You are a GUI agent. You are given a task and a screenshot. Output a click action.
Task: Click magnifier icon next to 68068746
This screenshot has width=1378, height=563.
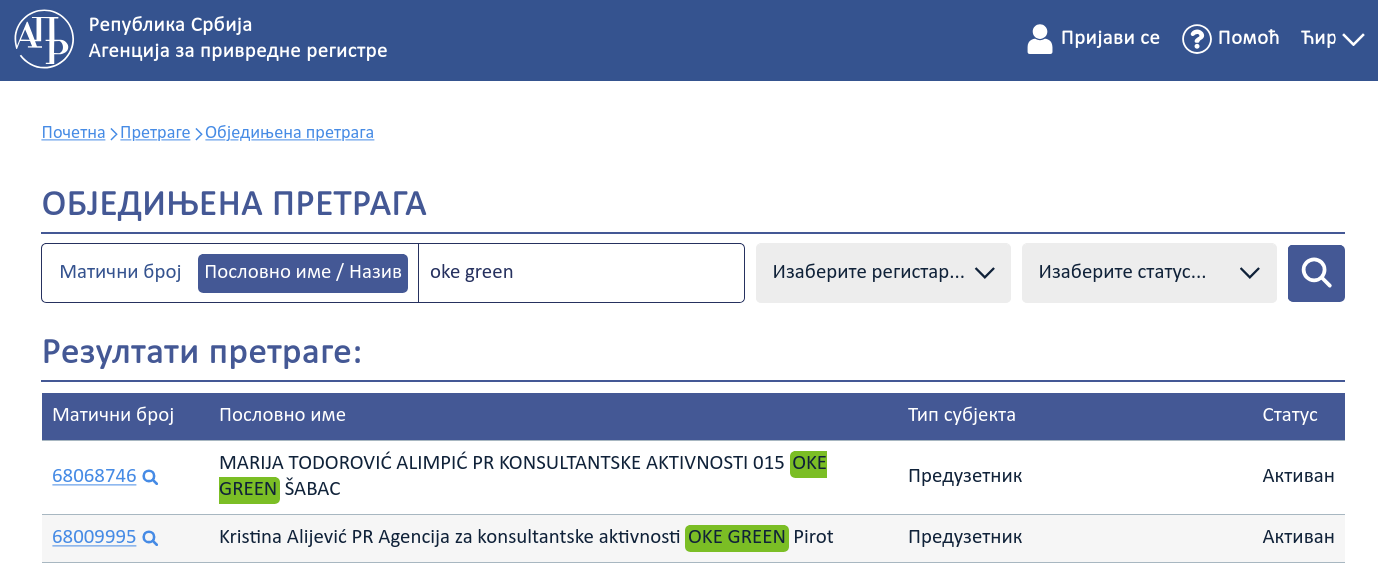(151, 477)
